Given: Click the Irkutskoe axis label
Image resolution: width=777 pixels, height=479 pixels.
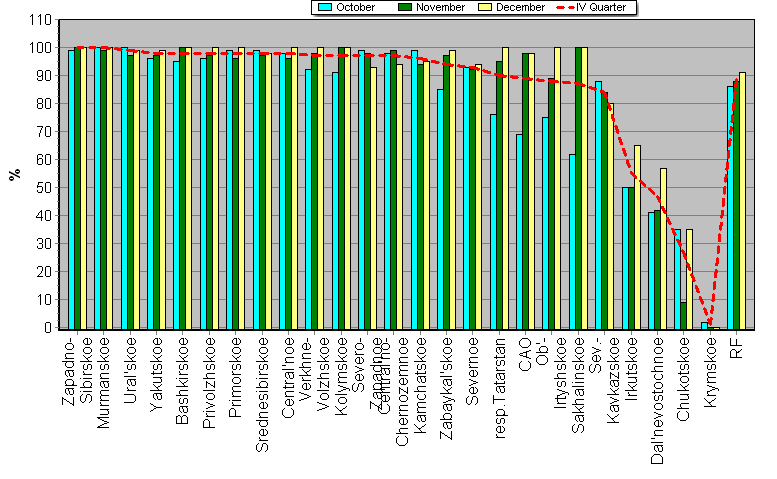Looking at the screenshot, I should coord(631,369).
